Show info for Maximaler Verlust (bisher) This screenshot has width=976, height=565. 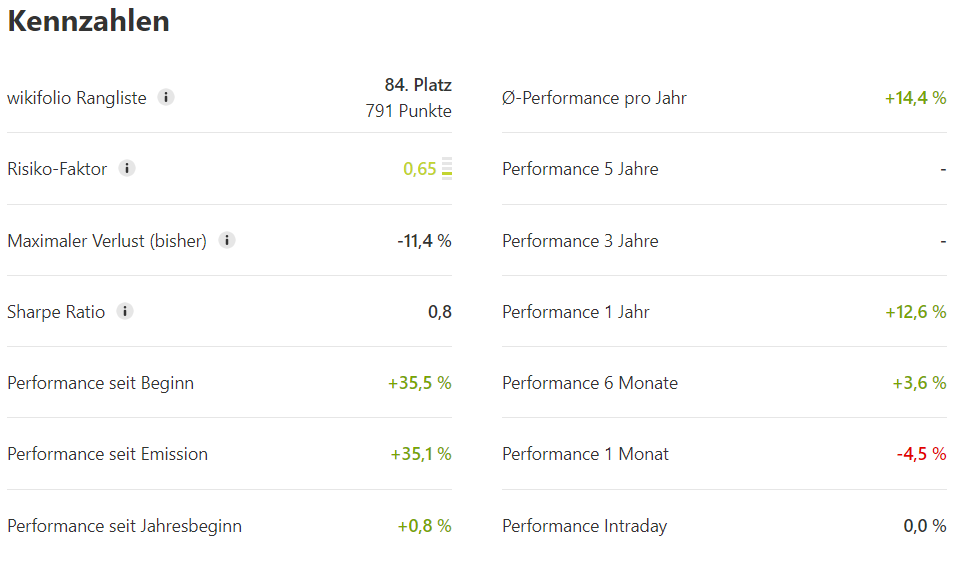(x=227, y=240)
